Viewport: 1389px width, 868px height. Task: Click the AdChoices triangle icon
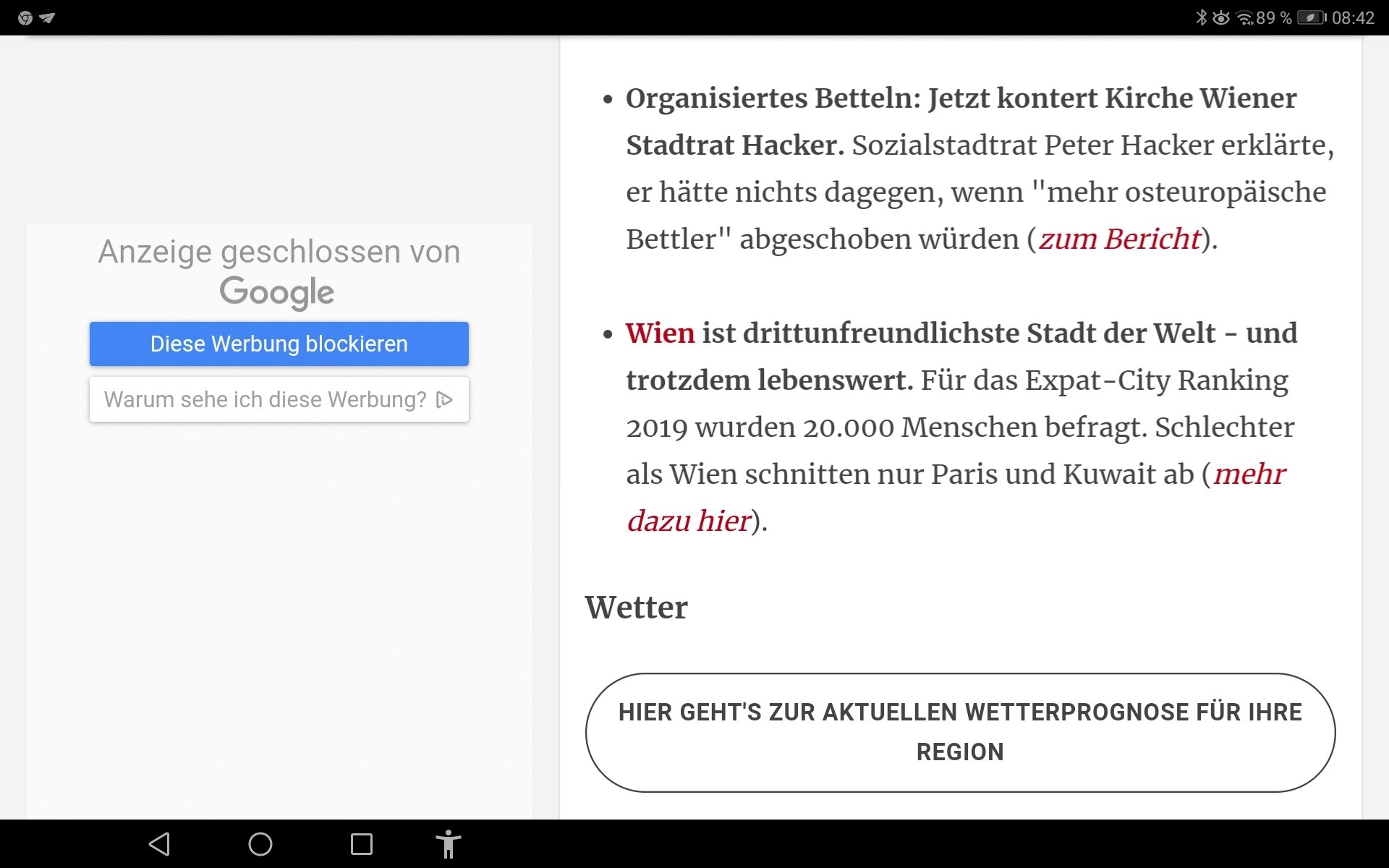point(445,399)
